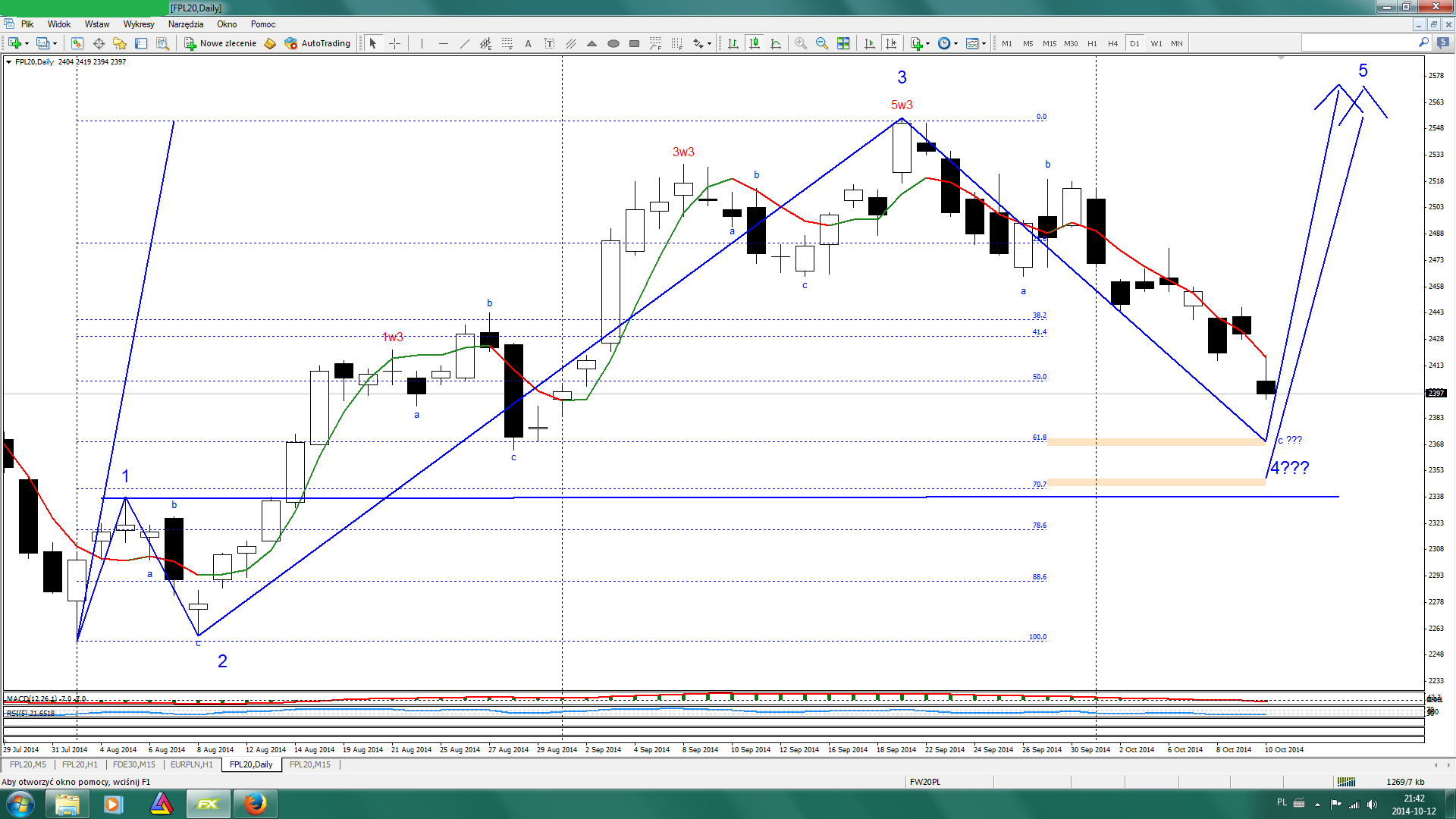This screenshot has width=1456, height=819.
Task: Select the Fibonacci retracement tool
Action: [x=507, y=43]
